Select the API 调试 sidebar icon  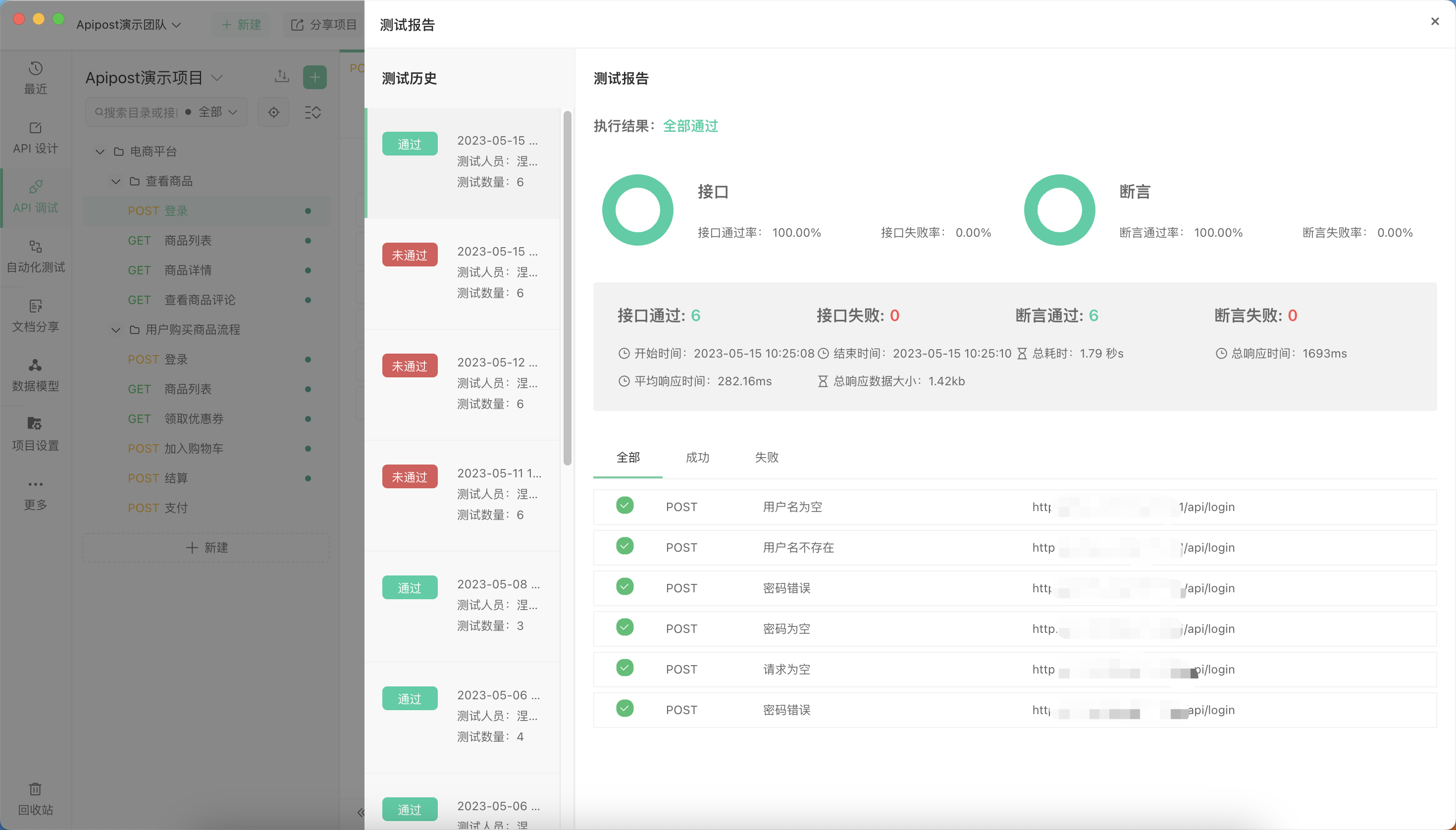pyautogui.click(x=35, y=197)
